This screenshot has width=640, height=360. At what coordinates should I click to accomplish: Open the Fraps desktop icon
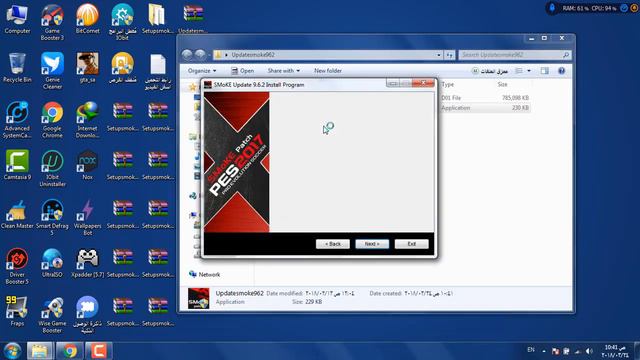click(x=17, y=311)
